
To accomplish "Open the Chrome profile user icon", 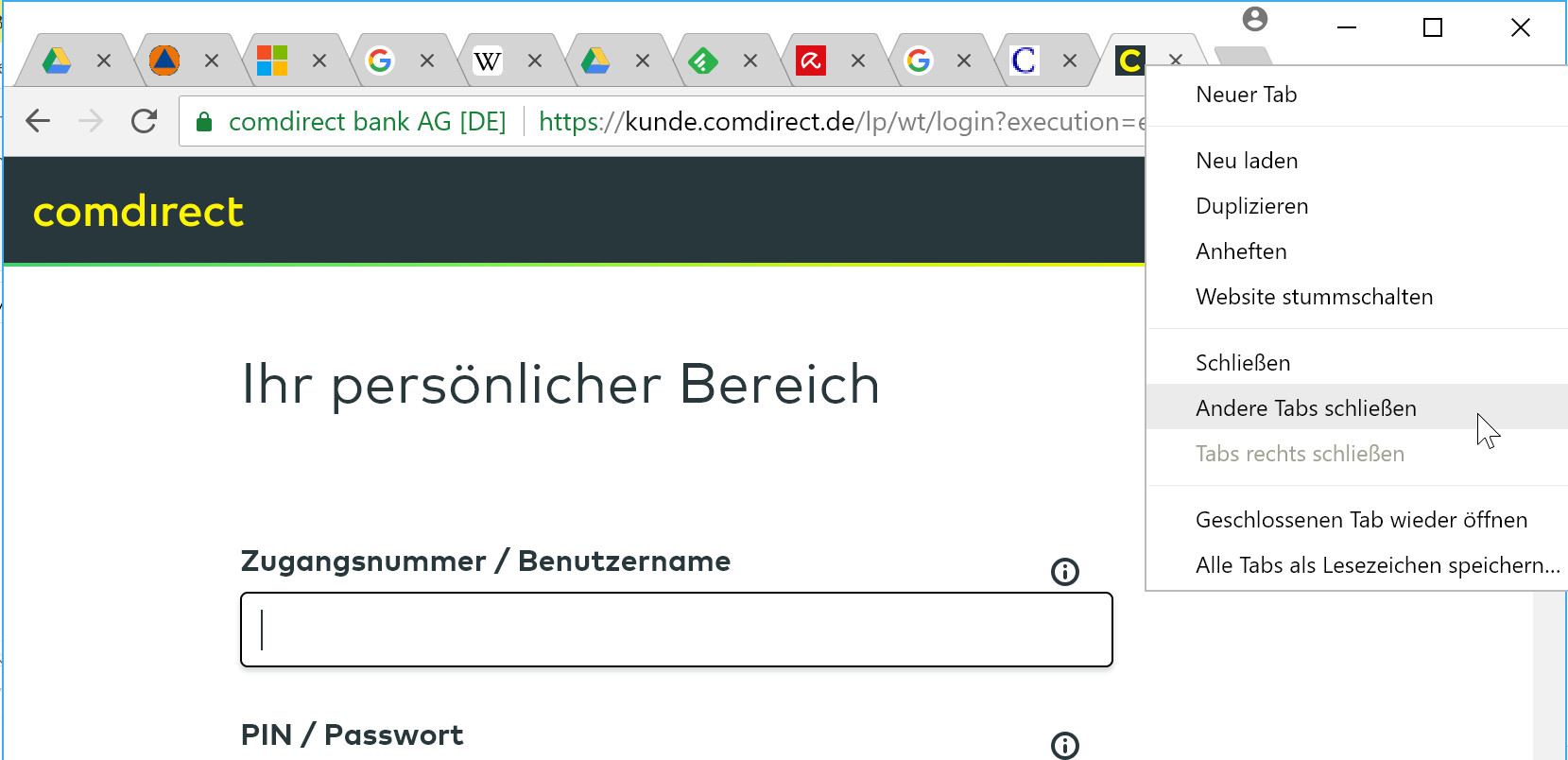I will coord(1255,19).
